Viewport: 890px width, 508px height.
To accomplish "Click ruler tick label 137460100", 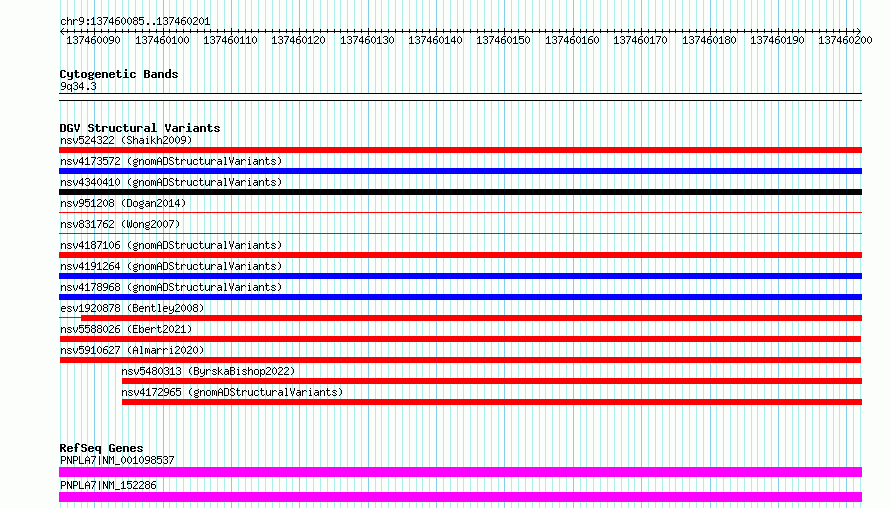I will [x=162, y=40].
